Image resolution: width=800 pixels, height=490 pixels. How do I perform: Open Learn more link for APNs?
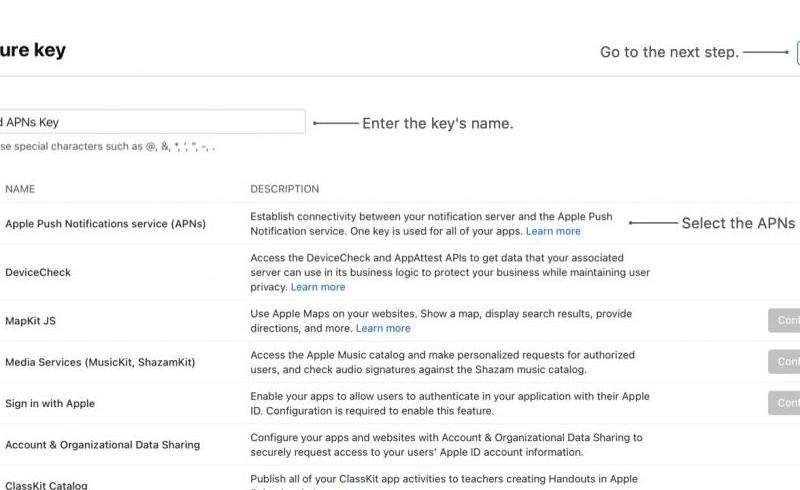point(553,231)
